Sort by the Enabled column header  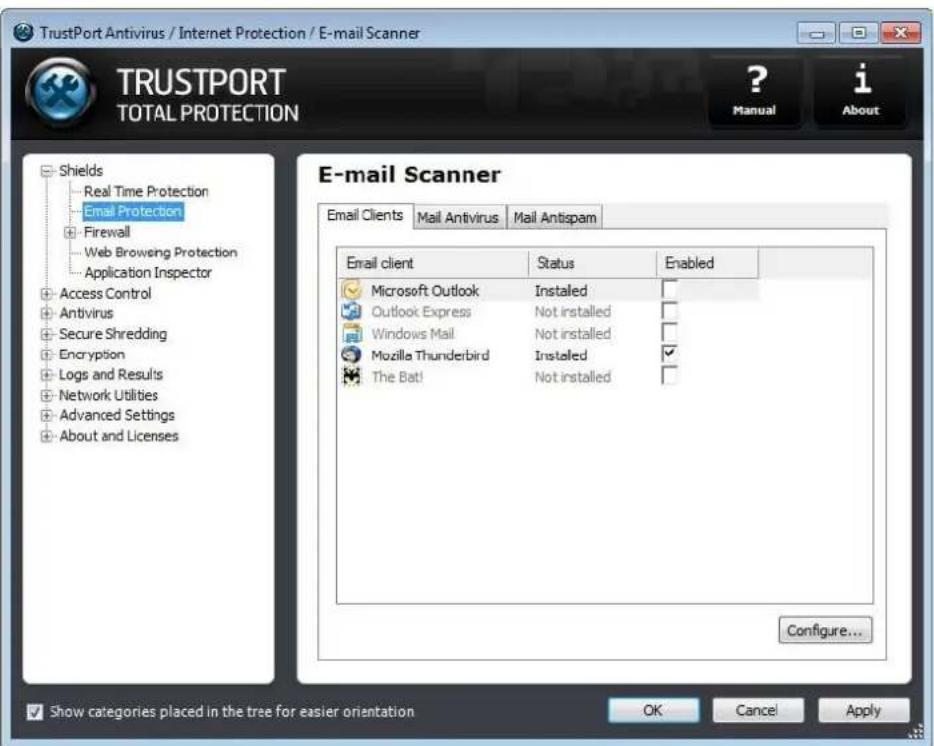[708, 263]
